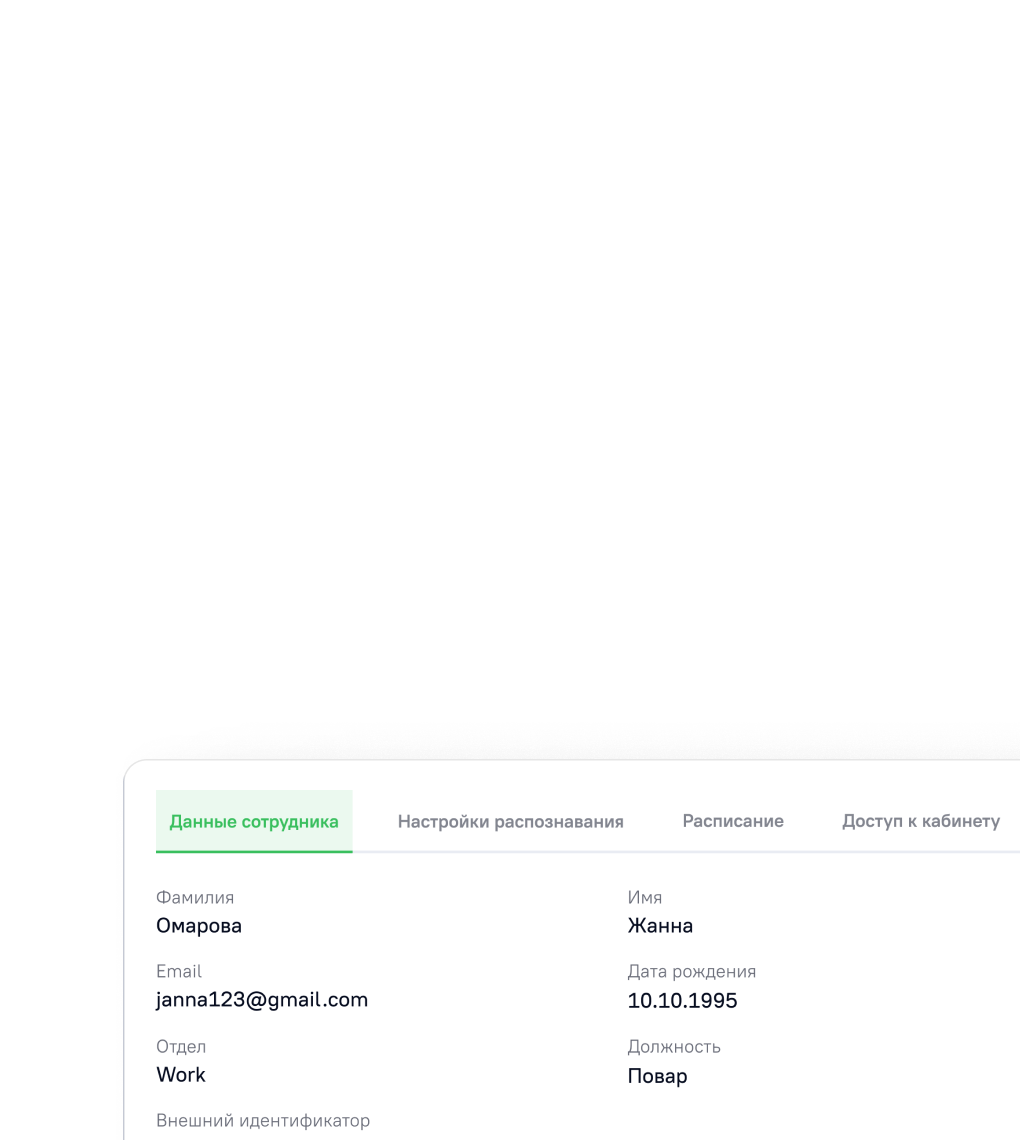Click the surname value Омарова

(199, 926)
